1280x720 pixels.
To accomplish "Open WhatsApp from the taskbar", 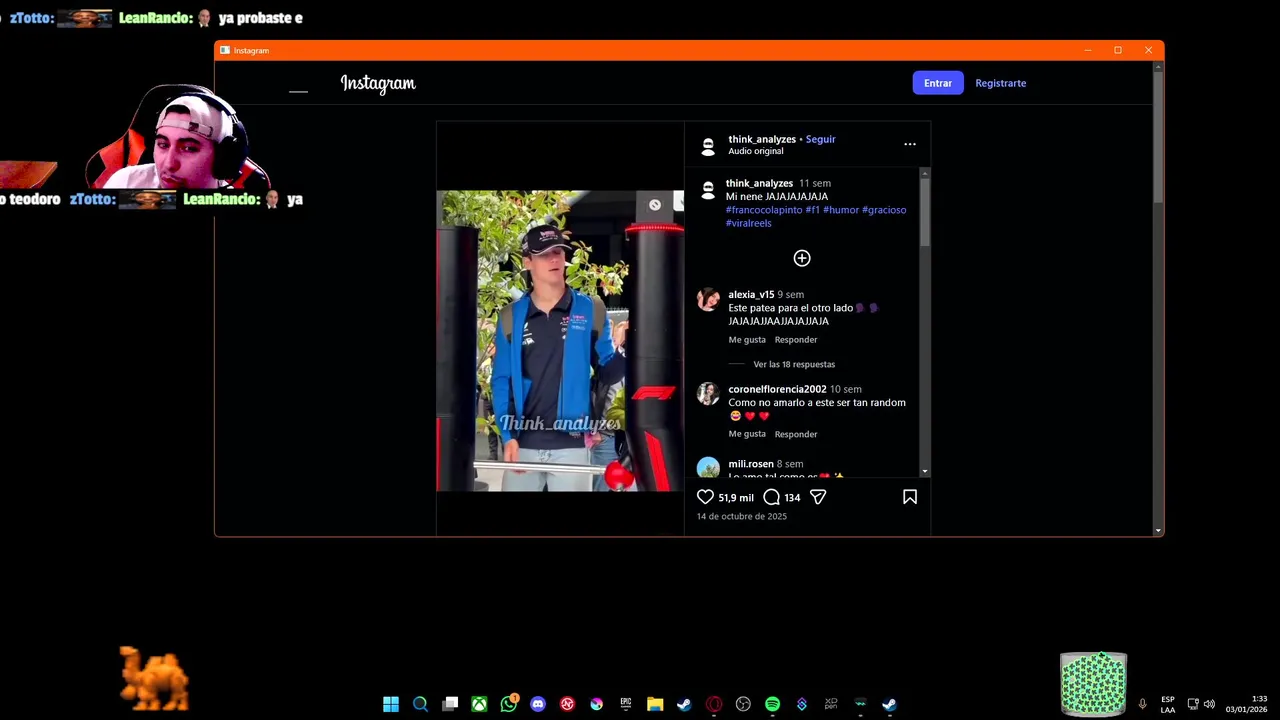I will pyautogui.click(x=509, y=704).
